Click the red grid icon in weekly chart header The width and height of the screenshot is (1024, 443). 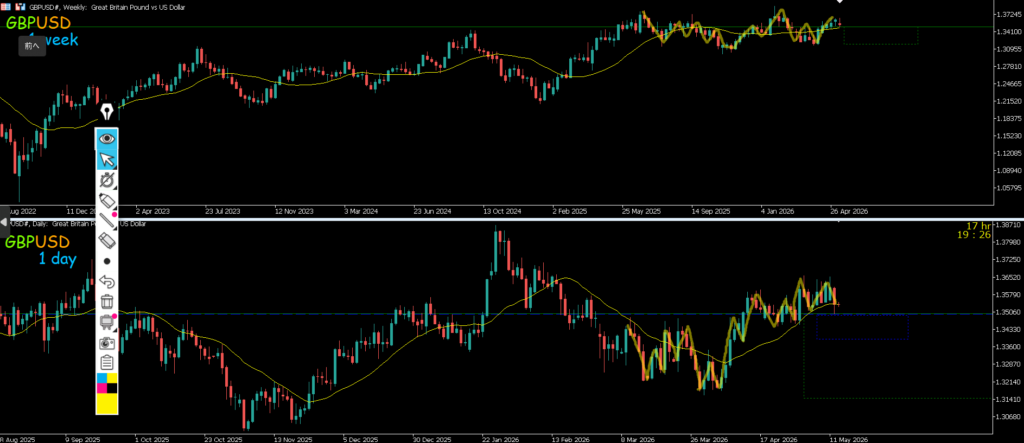pos(5,5)
